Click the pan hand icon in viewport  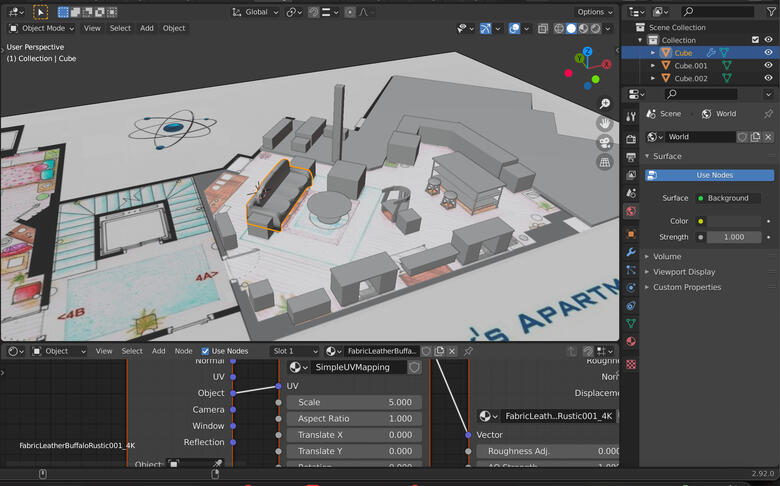(606, 123)
